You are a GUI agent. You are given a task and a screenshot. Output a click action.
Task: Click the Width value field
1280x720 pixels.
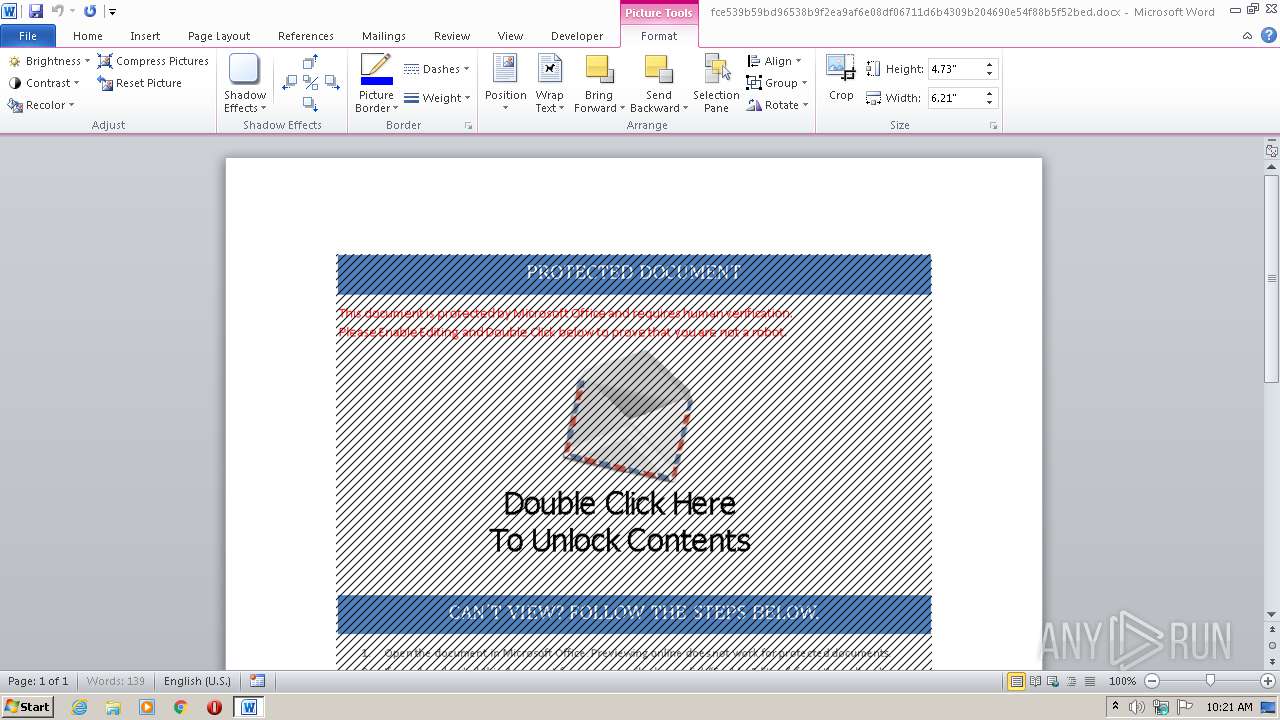[x=955, y=98]
